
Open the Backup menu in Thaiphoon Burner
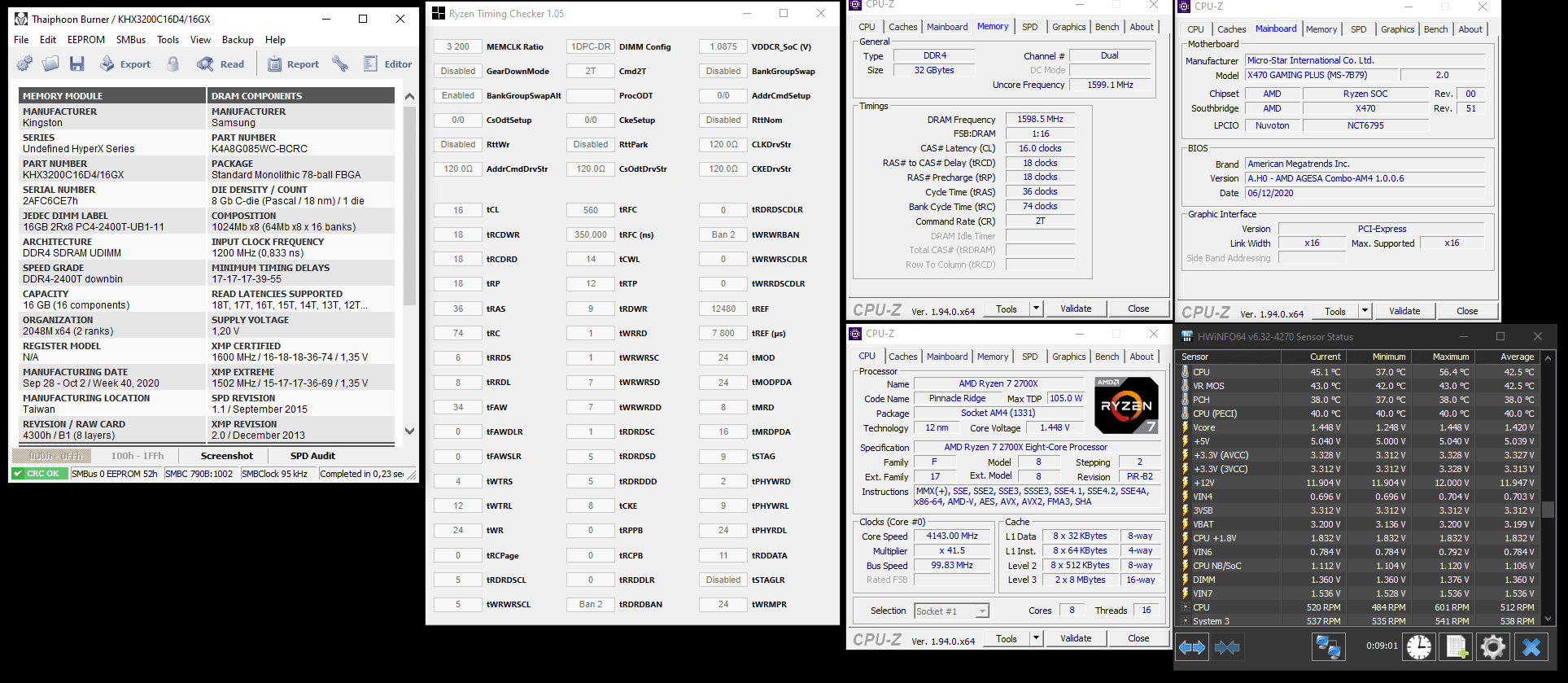click(238, 40)
